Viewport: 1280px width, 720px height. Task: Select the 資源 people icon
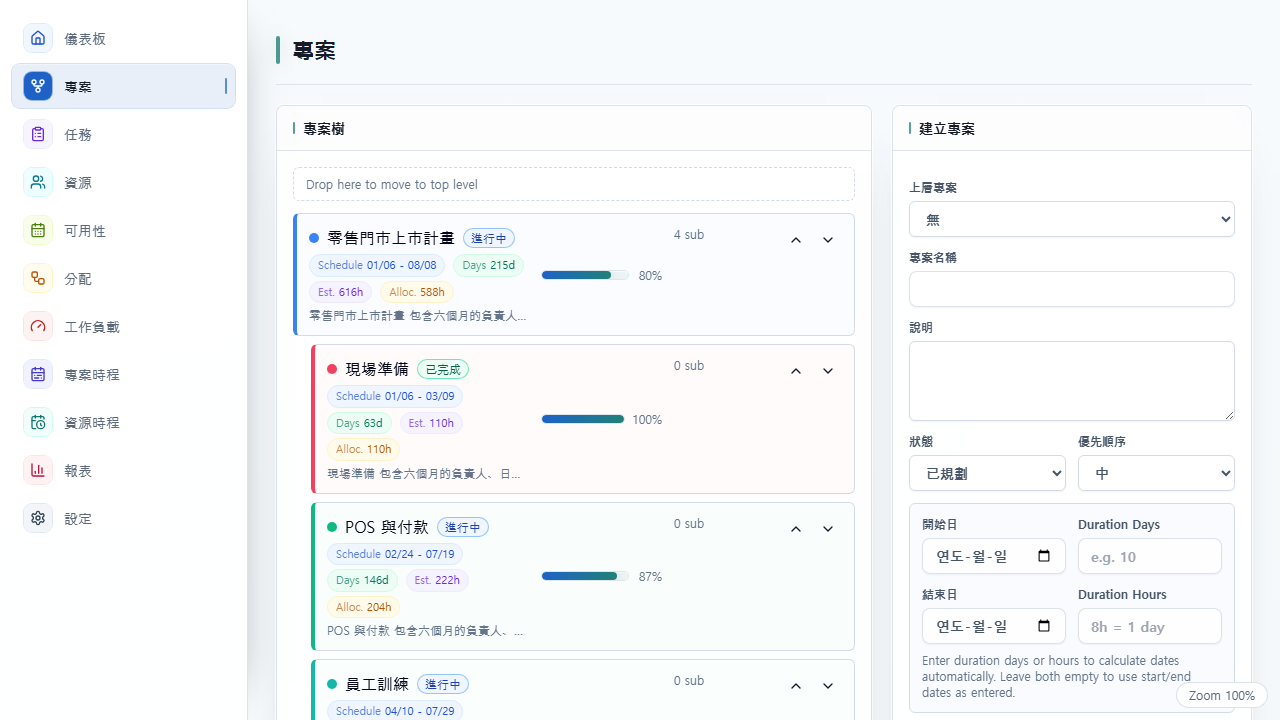[x=38, y=182]
